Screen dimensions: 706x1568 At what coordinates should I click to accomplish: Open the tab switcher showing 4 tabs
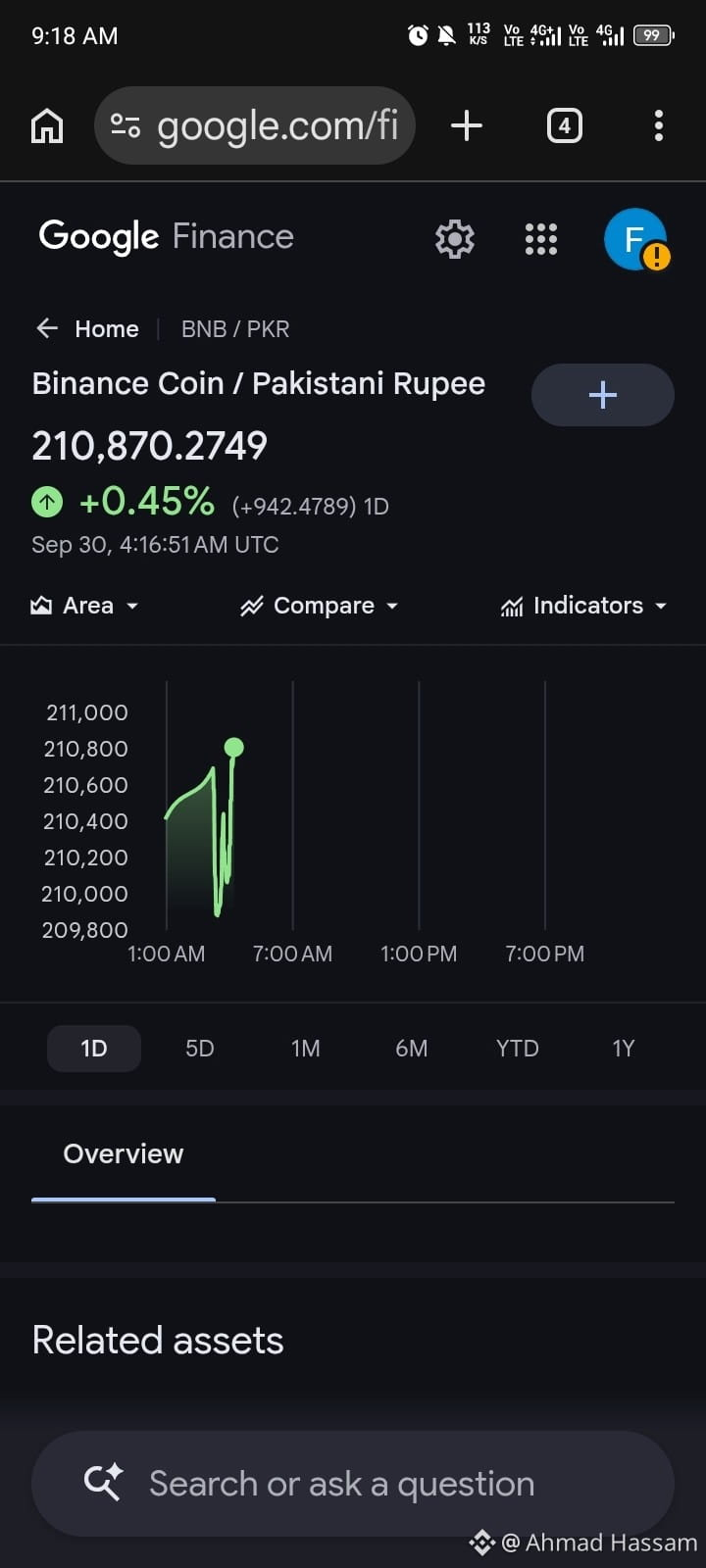(564, 125)
